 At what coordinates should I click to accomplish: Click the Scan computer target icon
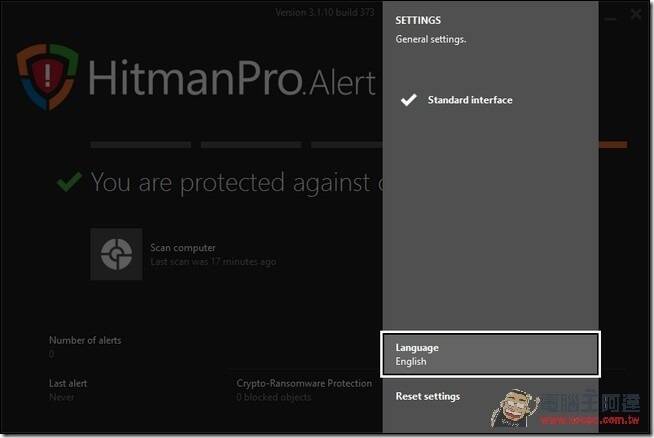coord(116,254)
